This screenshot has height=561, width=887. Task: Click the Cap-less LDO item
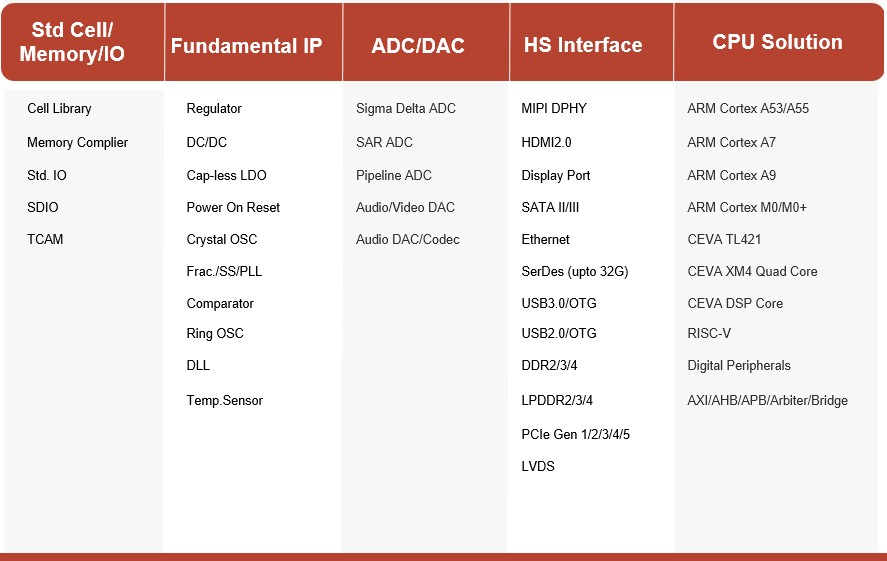coord(226,175)
